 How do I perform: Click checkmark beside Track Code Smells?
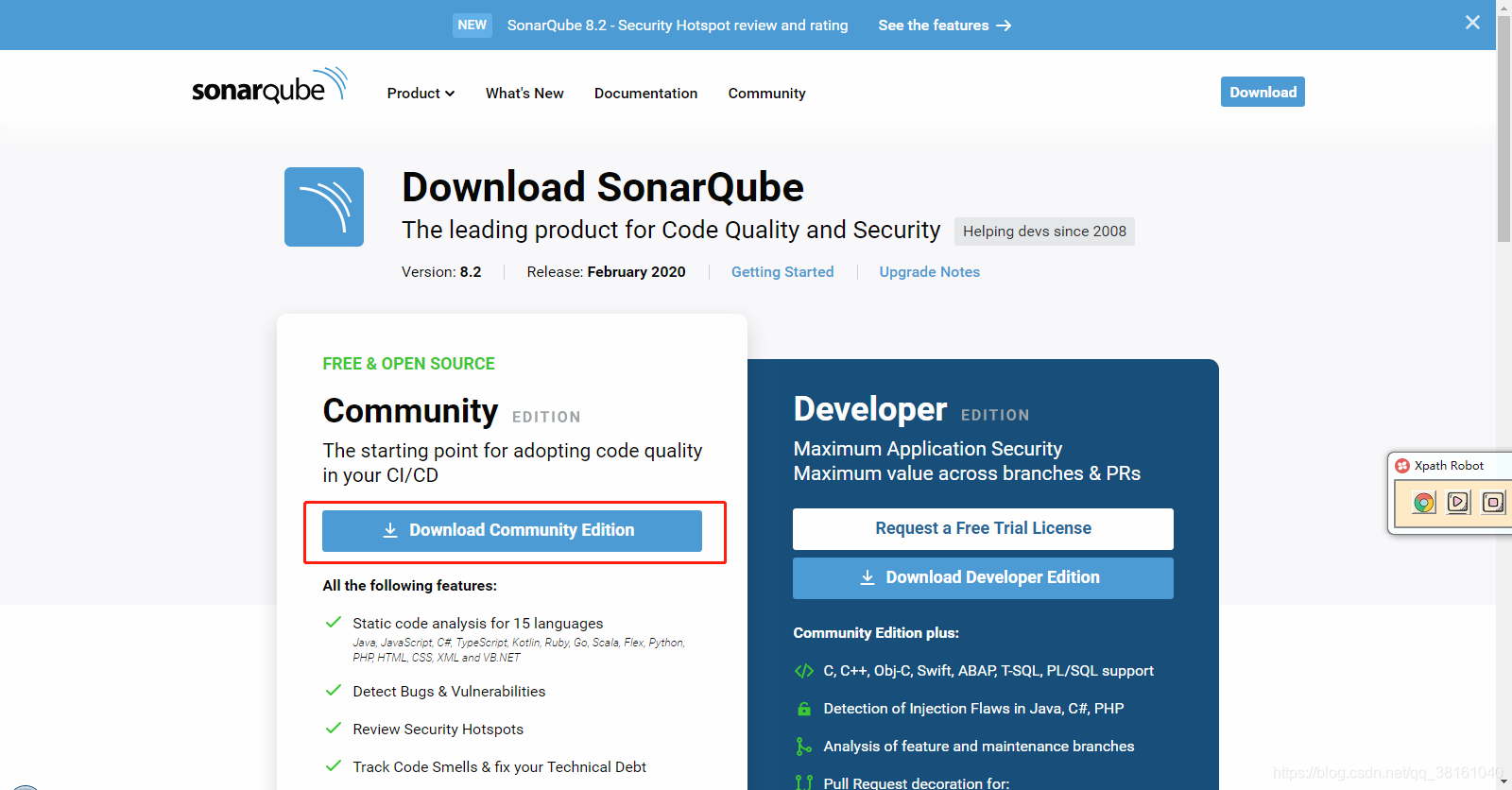click(333, 766)
